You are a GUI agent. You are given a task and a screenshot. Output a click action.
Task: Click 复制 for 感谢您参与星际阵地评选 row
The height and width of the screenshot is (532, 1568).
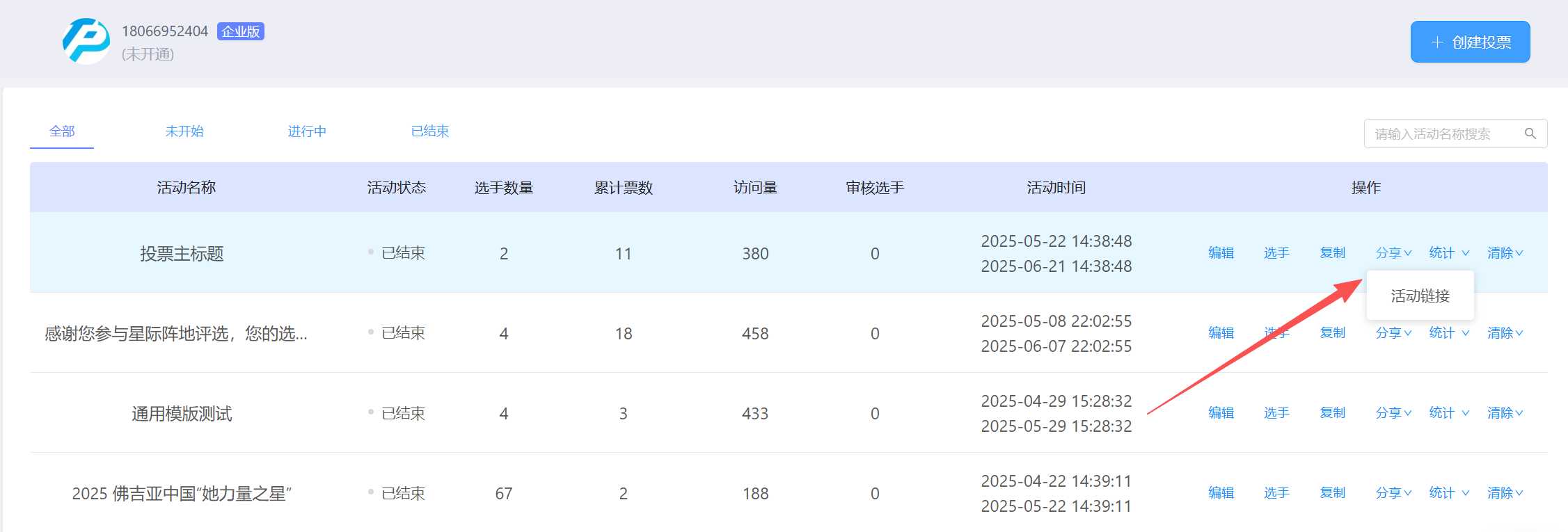click(1332, 333)
